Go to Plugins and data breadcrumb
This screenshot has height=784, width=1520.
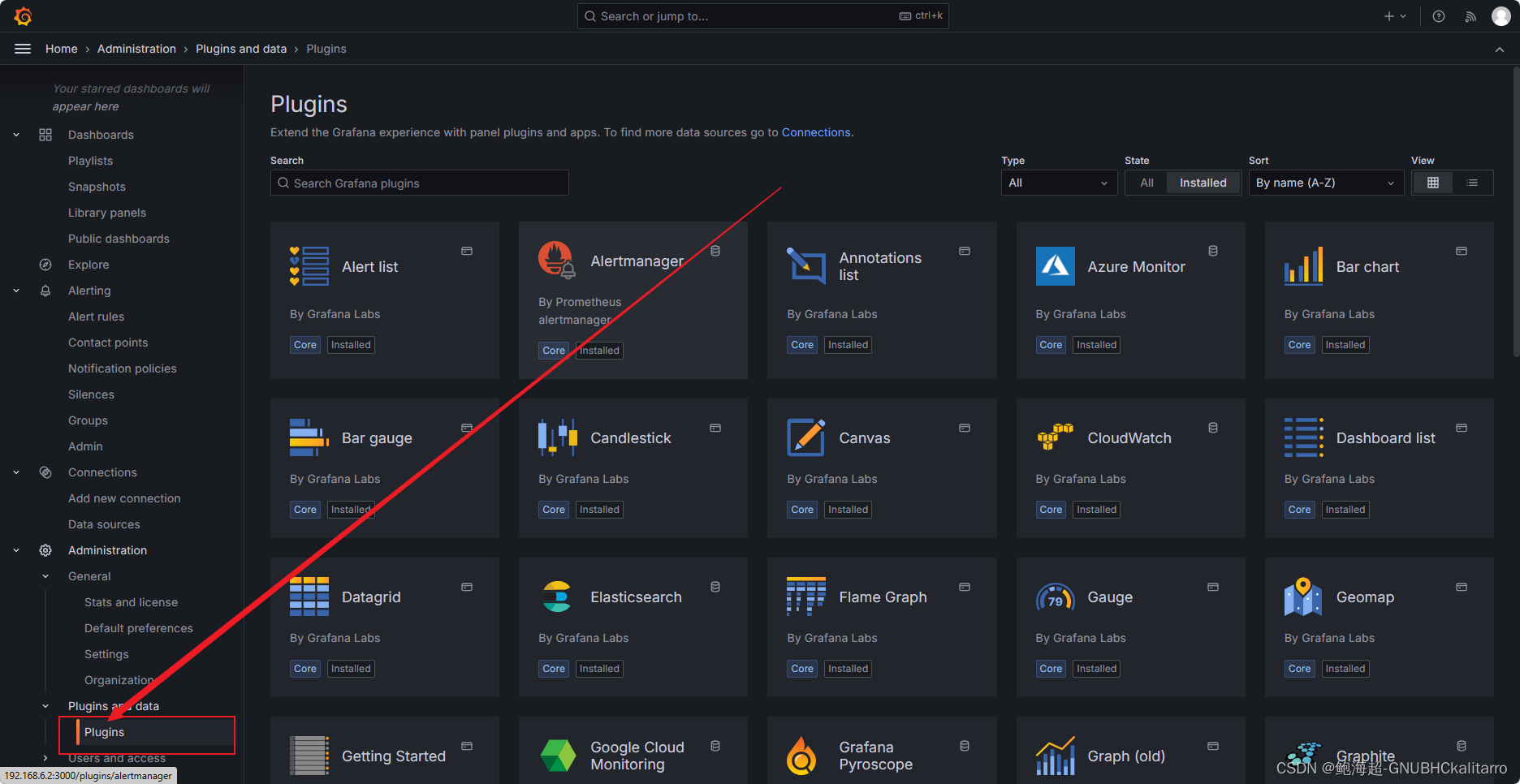pyautogui.click(x=241, y=49)
